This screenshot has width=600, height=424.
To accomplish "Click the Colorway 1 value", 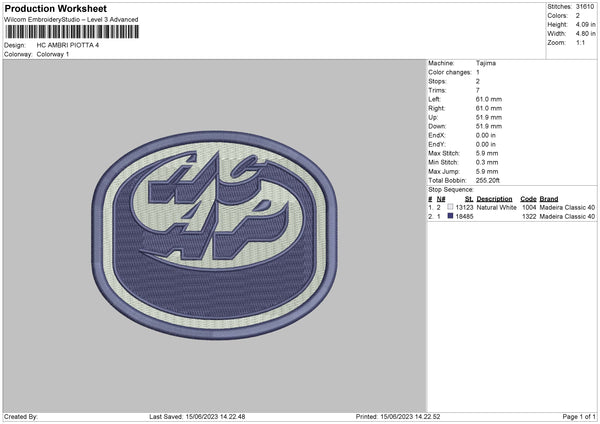I will (53, 54).
